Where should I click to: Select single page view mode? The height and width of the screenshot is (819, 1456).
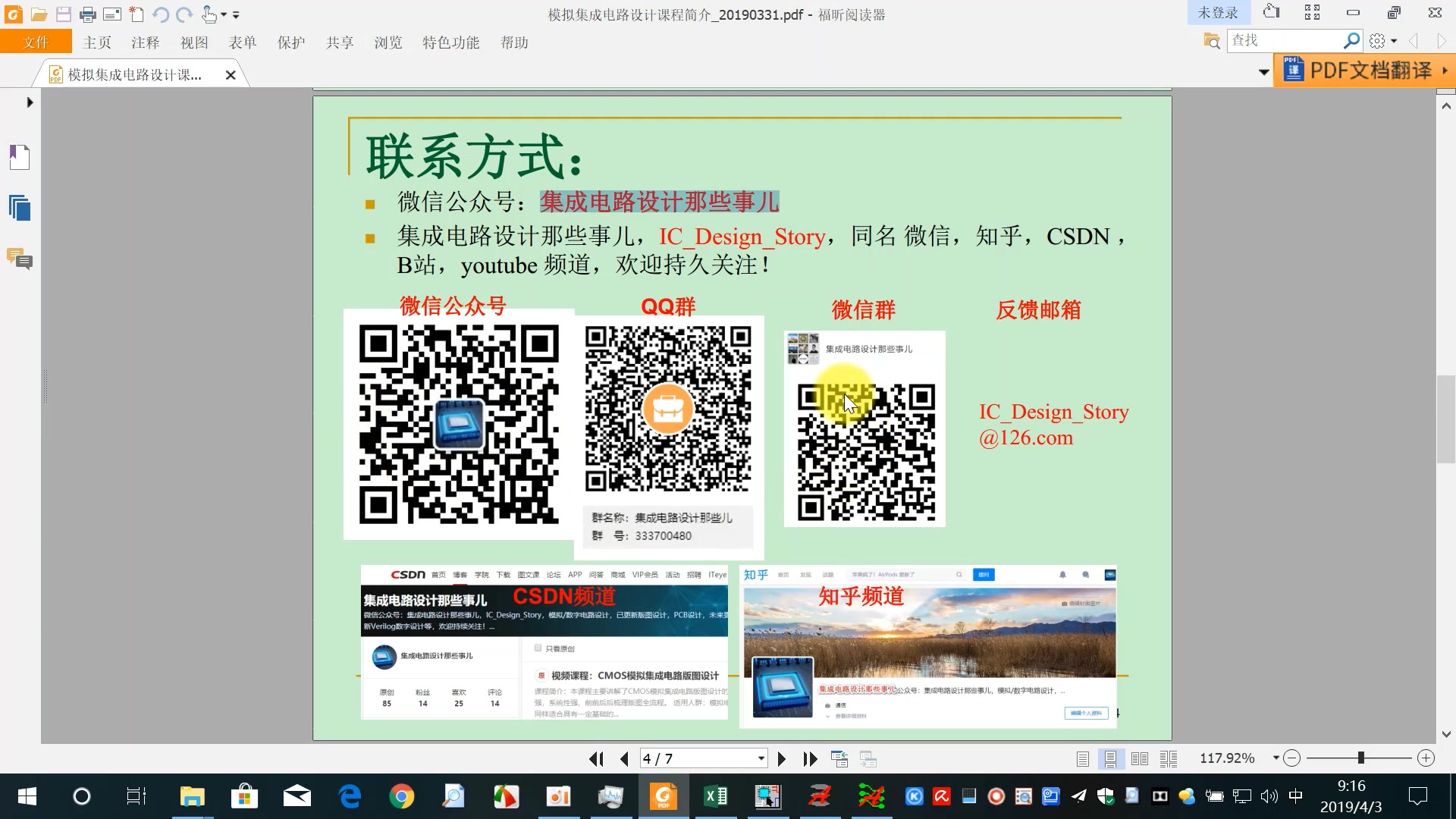coord(1083,758)
